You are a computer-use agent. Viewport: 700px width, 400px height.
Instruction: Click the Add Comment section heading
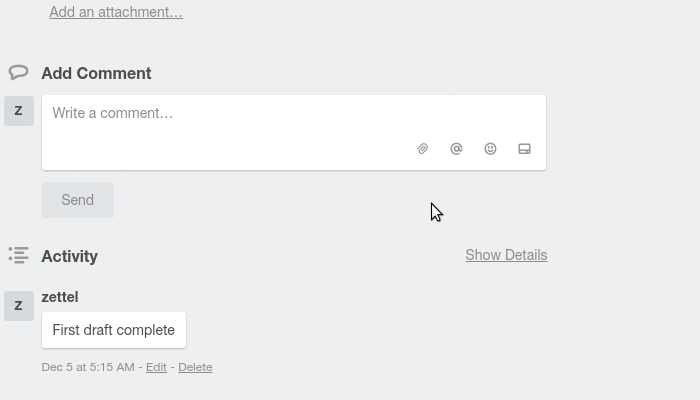click(x=96, y=73)
